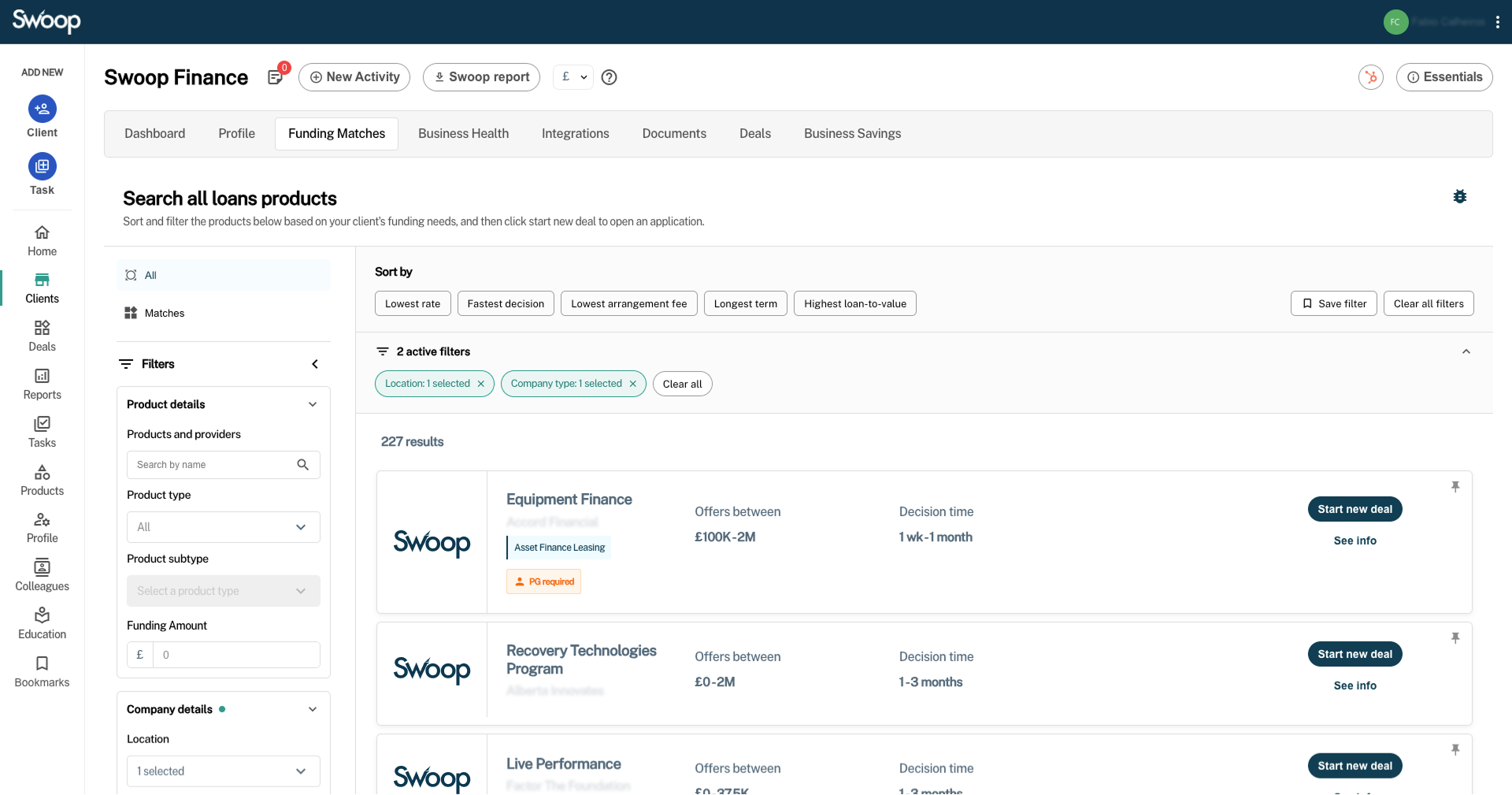Switch to the Business Health tab

[x=463, y=134]
